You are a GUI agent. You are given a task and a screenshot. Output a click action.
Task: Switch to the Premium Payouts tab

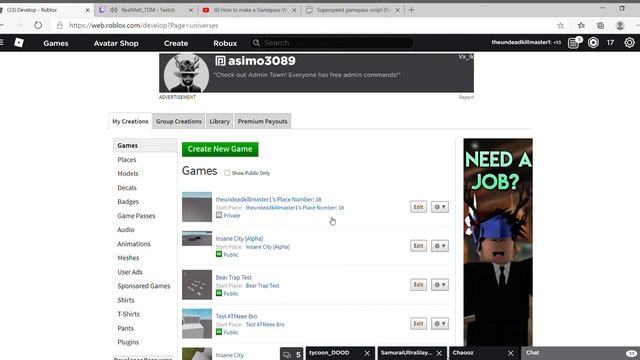coord(262,121)
